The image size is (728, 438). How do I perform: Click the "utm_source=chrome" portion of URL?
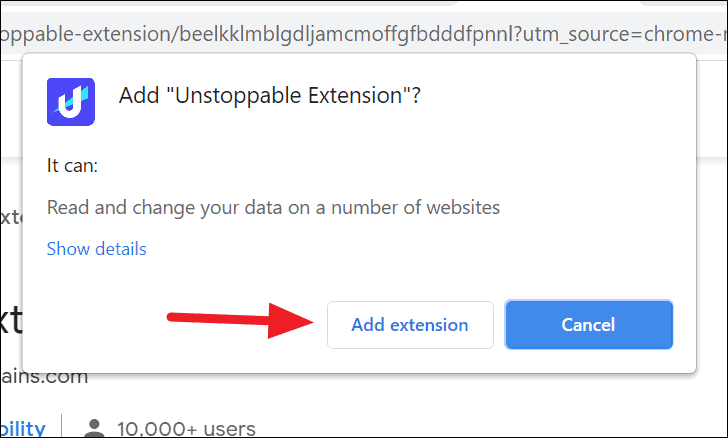(621, 34)
